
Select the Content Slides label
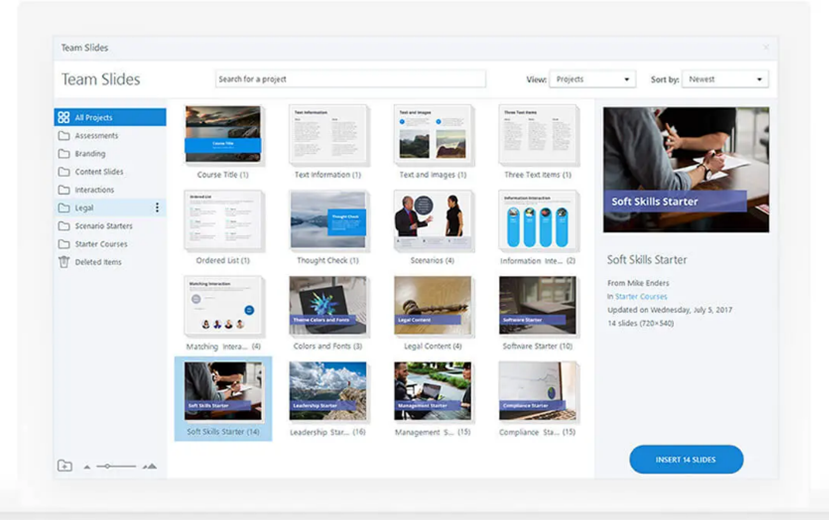(x=99, y=172)
